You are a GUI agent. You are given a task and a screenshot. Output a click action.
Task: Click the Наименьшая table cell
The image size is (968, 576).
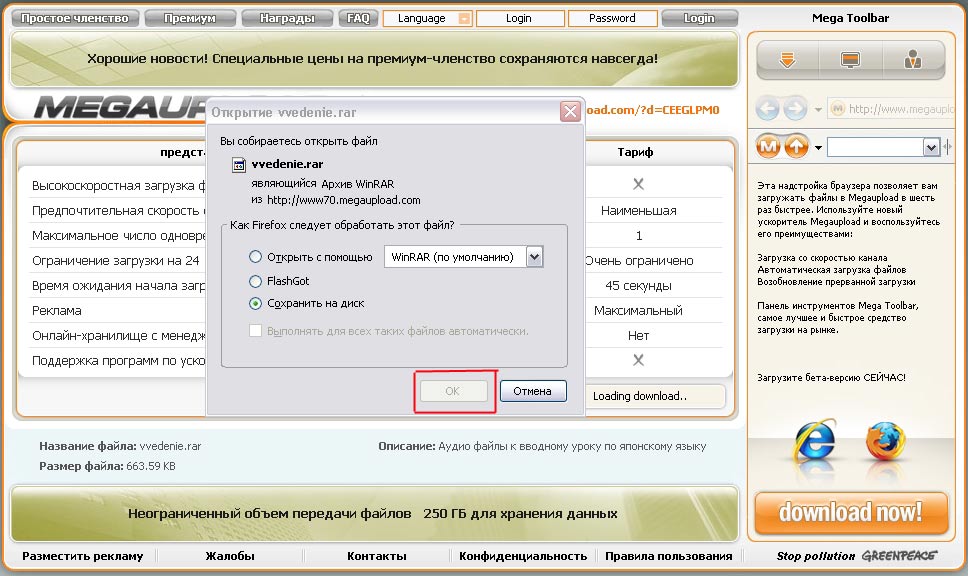coord(638,211)
